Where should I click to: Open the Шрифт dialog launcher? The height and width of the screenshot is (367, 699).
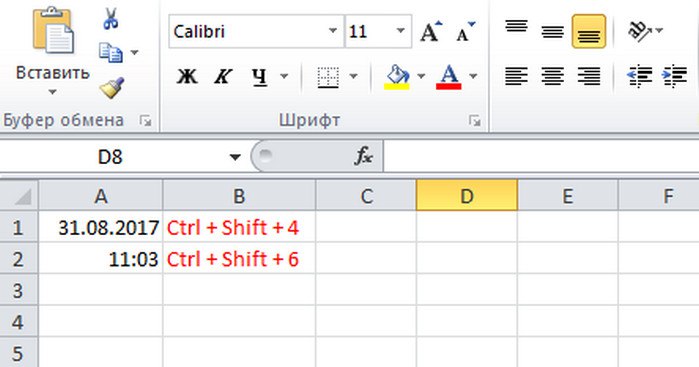(x=475, y=120)
